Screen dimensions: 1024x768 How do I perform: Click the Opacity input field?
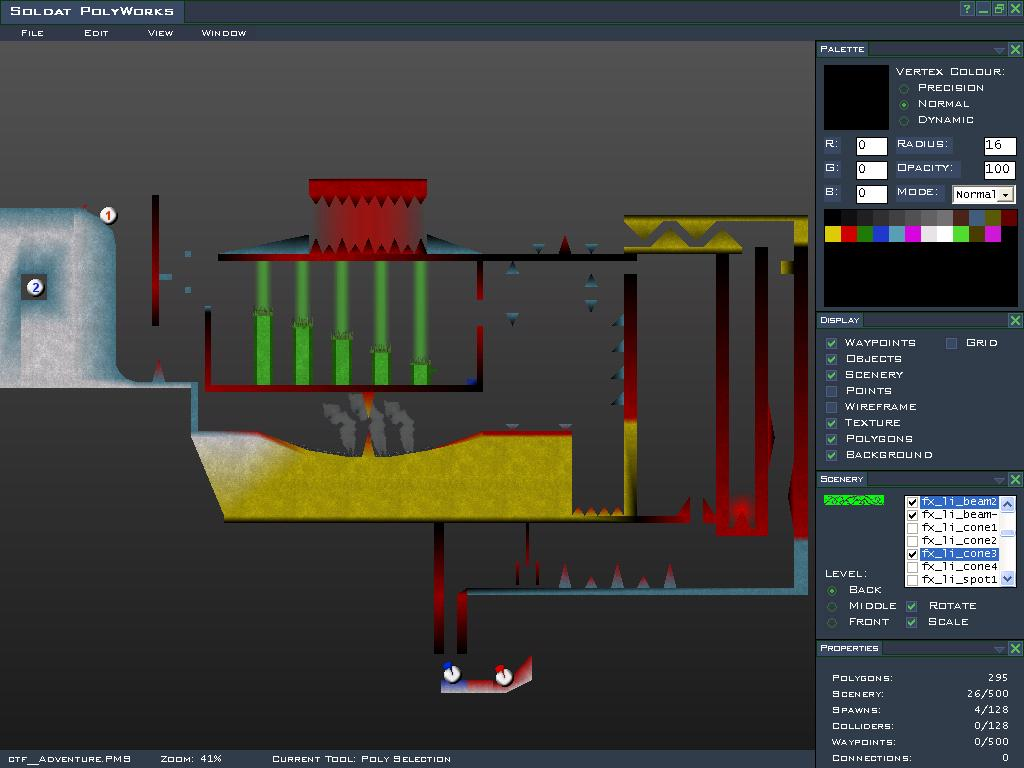tap(999, 170)
